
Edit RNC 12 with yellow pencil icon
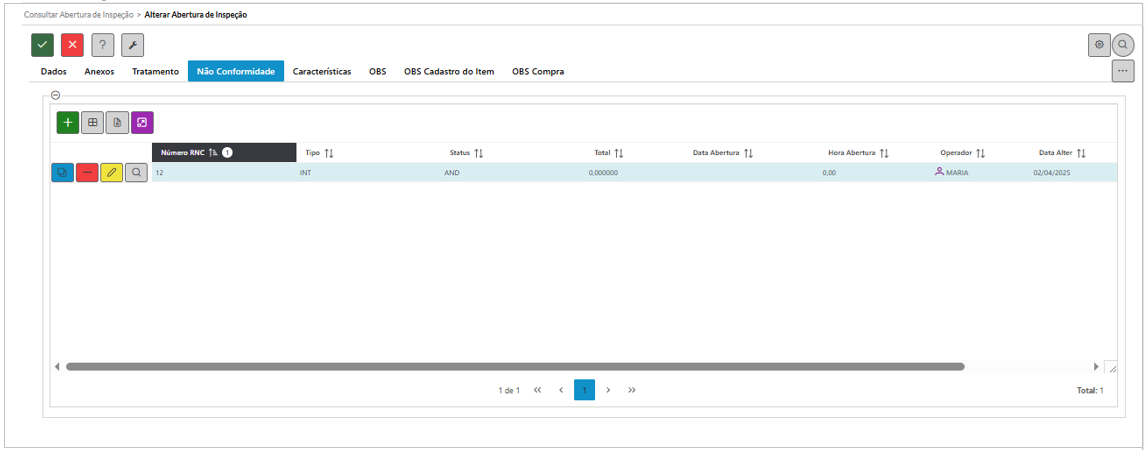(111, 172)
